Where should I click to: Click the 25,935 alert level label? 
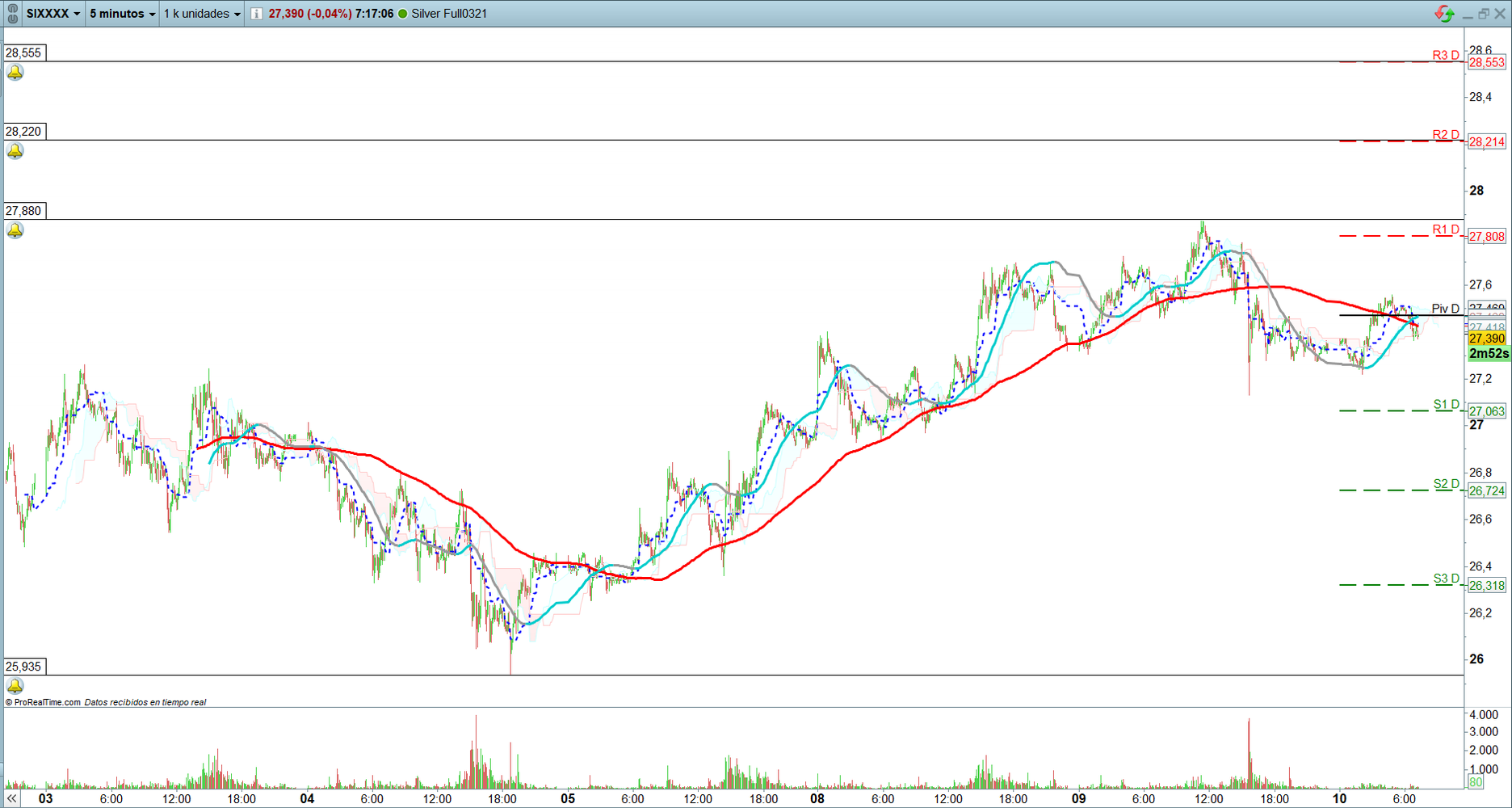click(x=24, y=667)
